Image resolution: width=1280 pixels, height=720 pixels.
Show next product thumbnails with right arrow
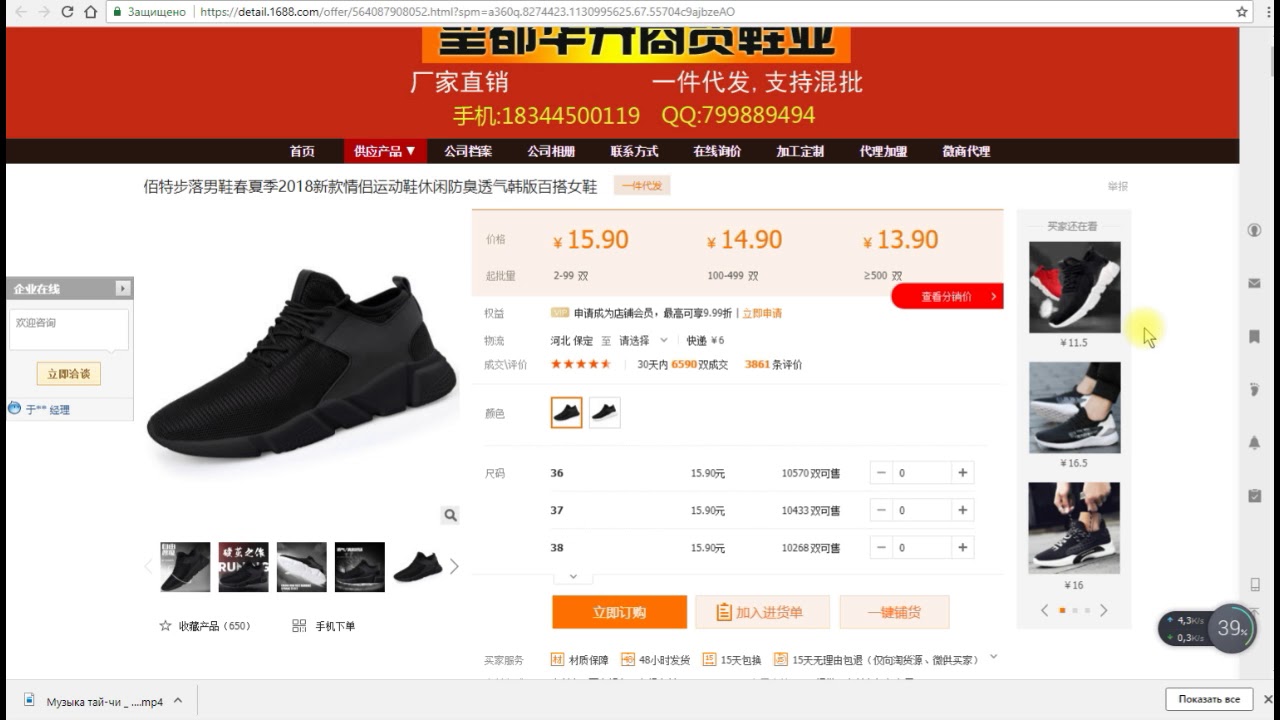coord(454,566)
